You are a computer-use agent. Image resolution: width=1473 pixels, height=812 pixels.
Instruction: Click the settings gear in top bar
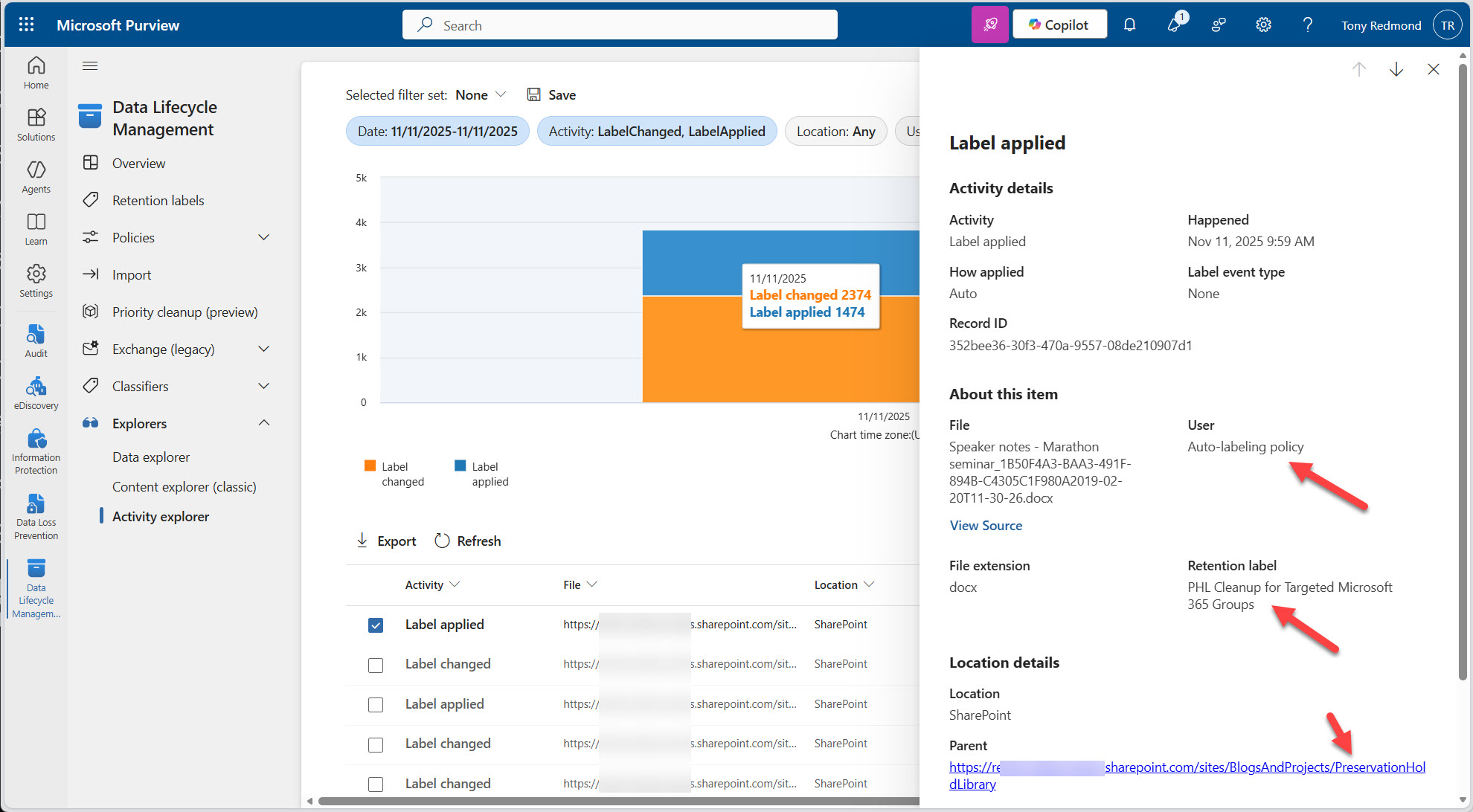pyautogui.click(x=1263, y=25)
